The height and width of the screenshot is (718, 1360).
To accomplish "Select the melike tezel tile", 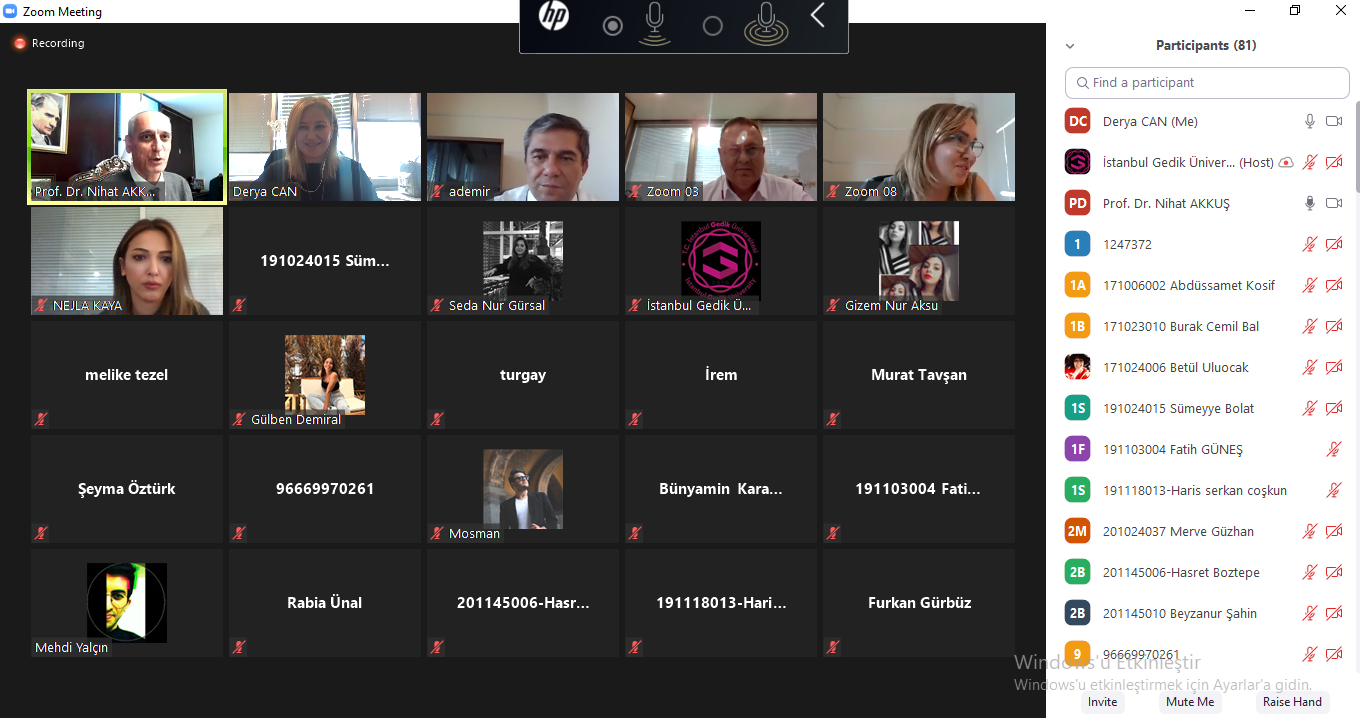I will tap(127, 375).
